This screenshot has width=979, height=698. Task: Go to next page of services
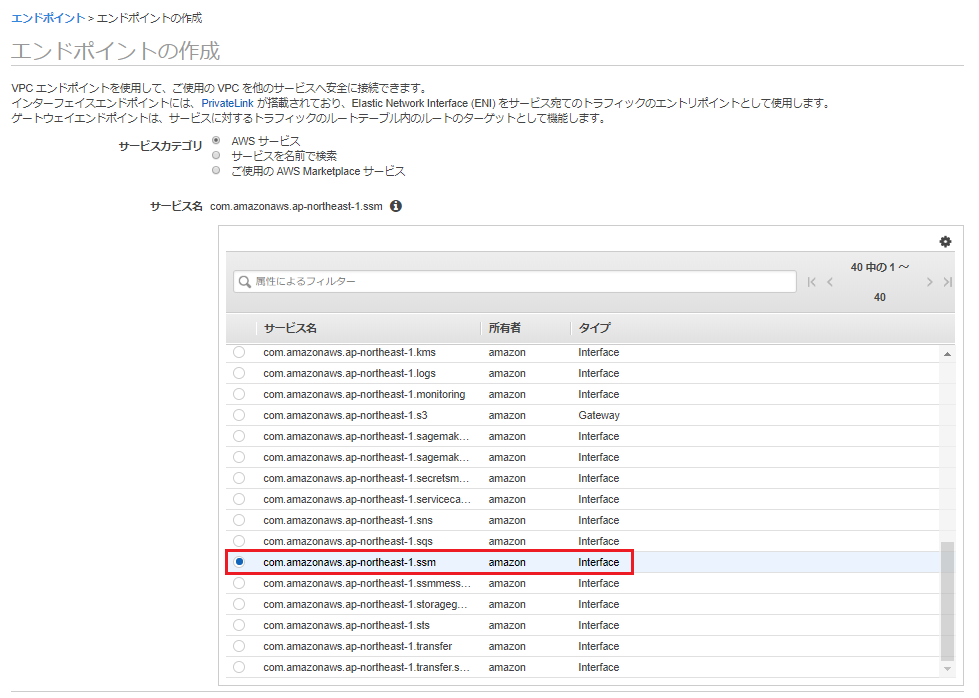point(929,282)
